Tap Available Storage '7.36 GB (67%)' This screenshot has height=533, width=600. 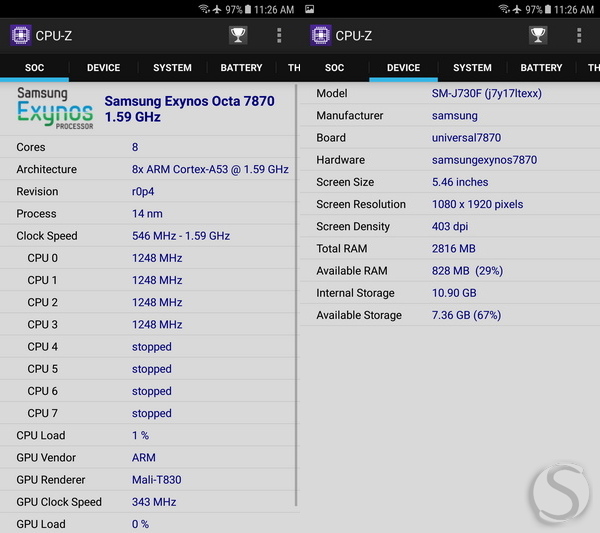[466, 315]
